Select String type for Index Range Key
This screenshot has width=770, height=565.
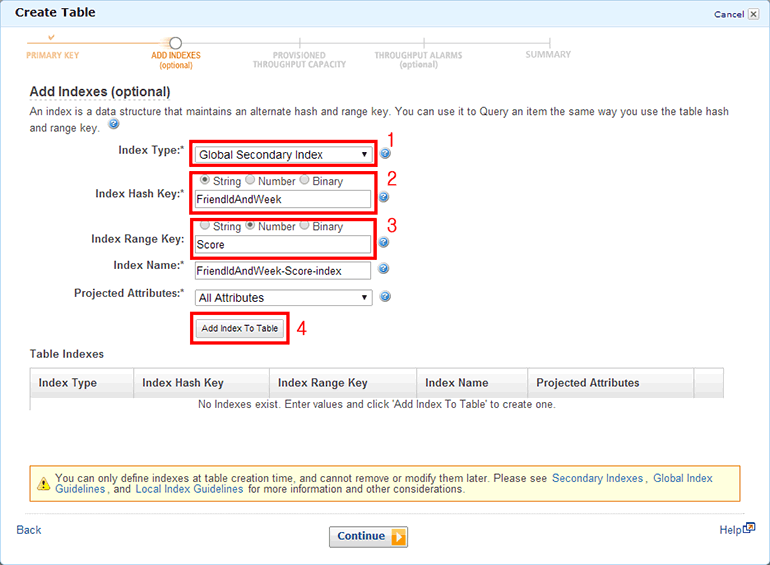click(205, 226)
